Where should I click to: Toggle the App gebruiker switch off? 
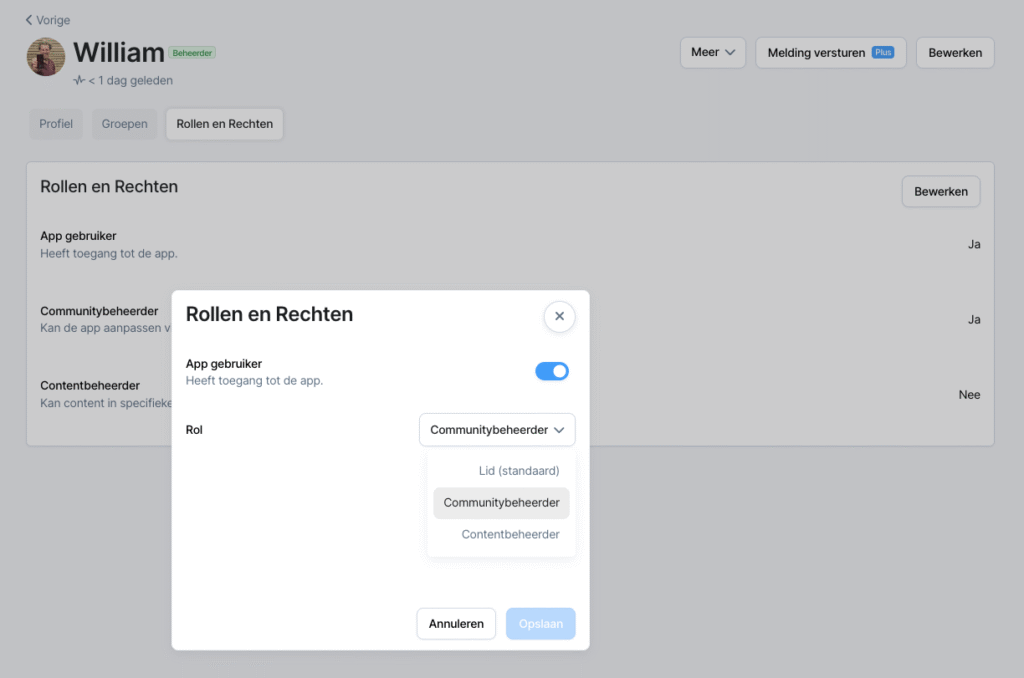click(551, 370)
